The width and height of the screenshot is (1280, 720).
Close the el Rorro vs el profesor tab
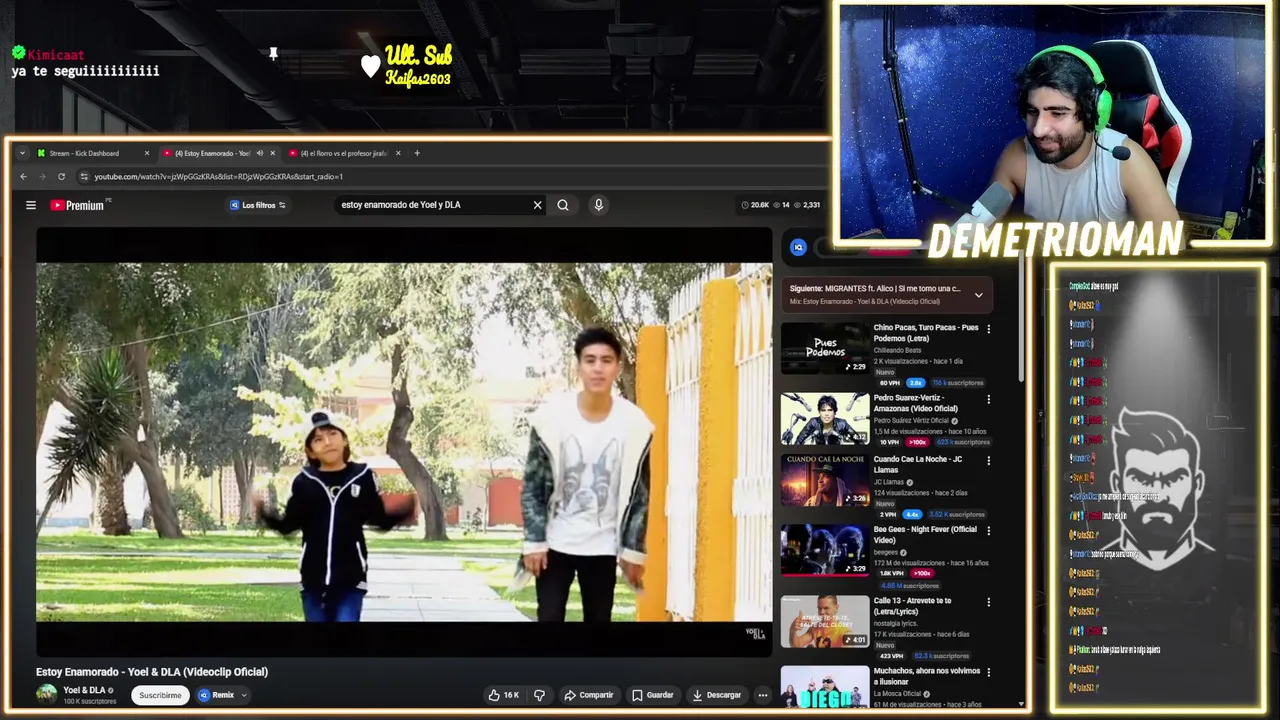(398, 153)
